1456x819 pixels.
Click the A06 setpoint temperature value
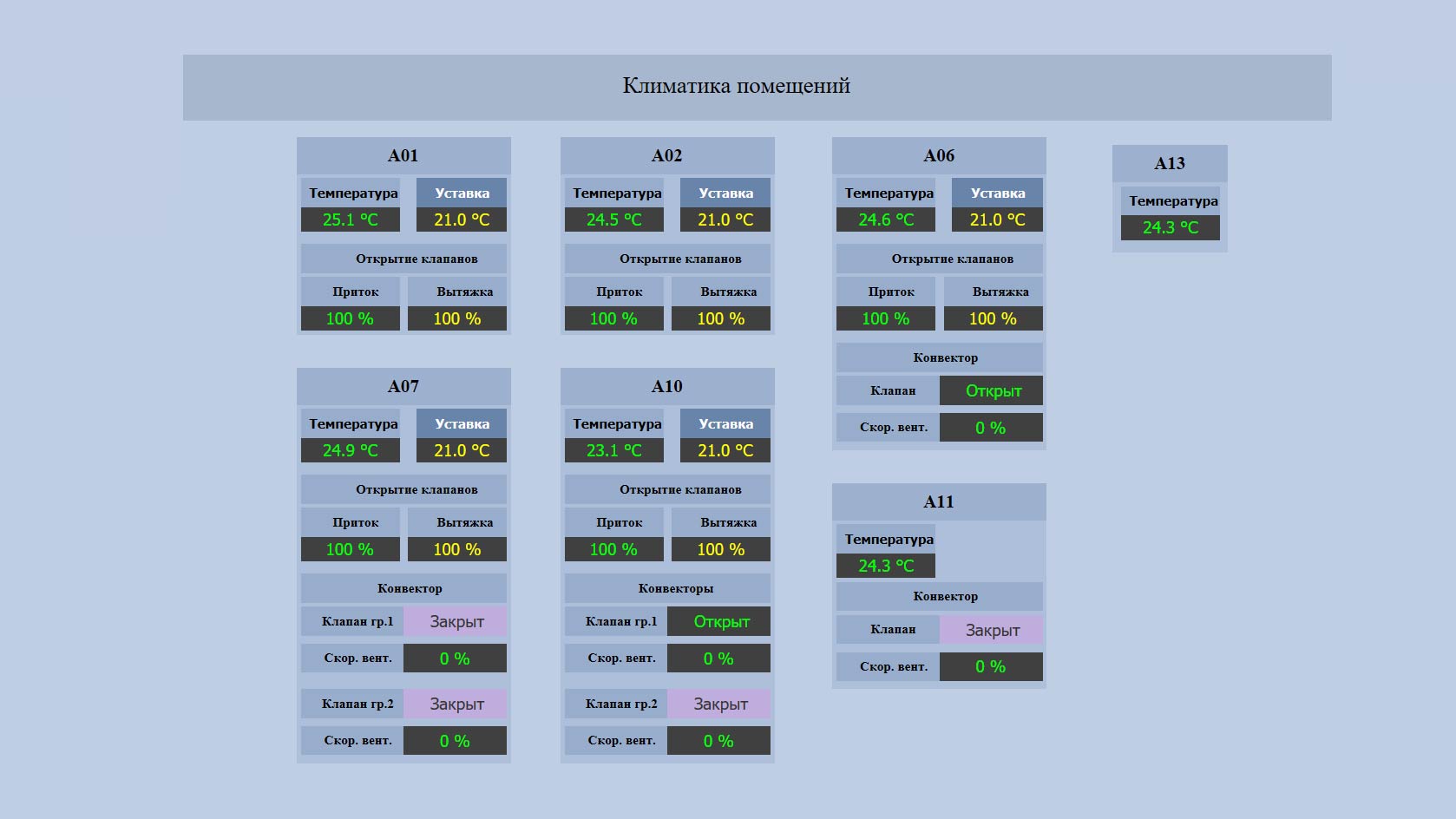(x=997, y=219)
